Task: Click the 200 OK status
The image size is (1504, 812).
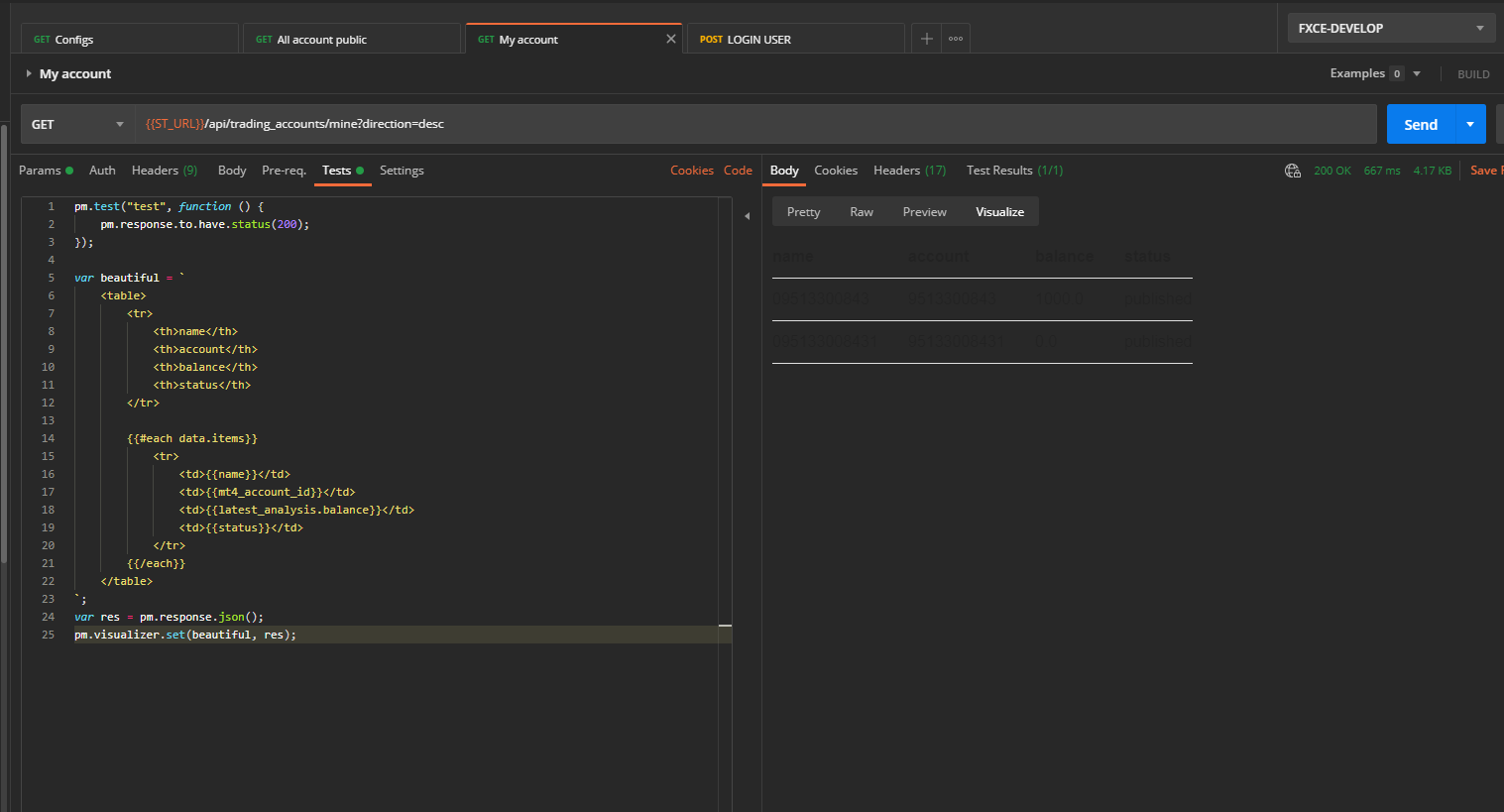Action: coord(1332,171)
